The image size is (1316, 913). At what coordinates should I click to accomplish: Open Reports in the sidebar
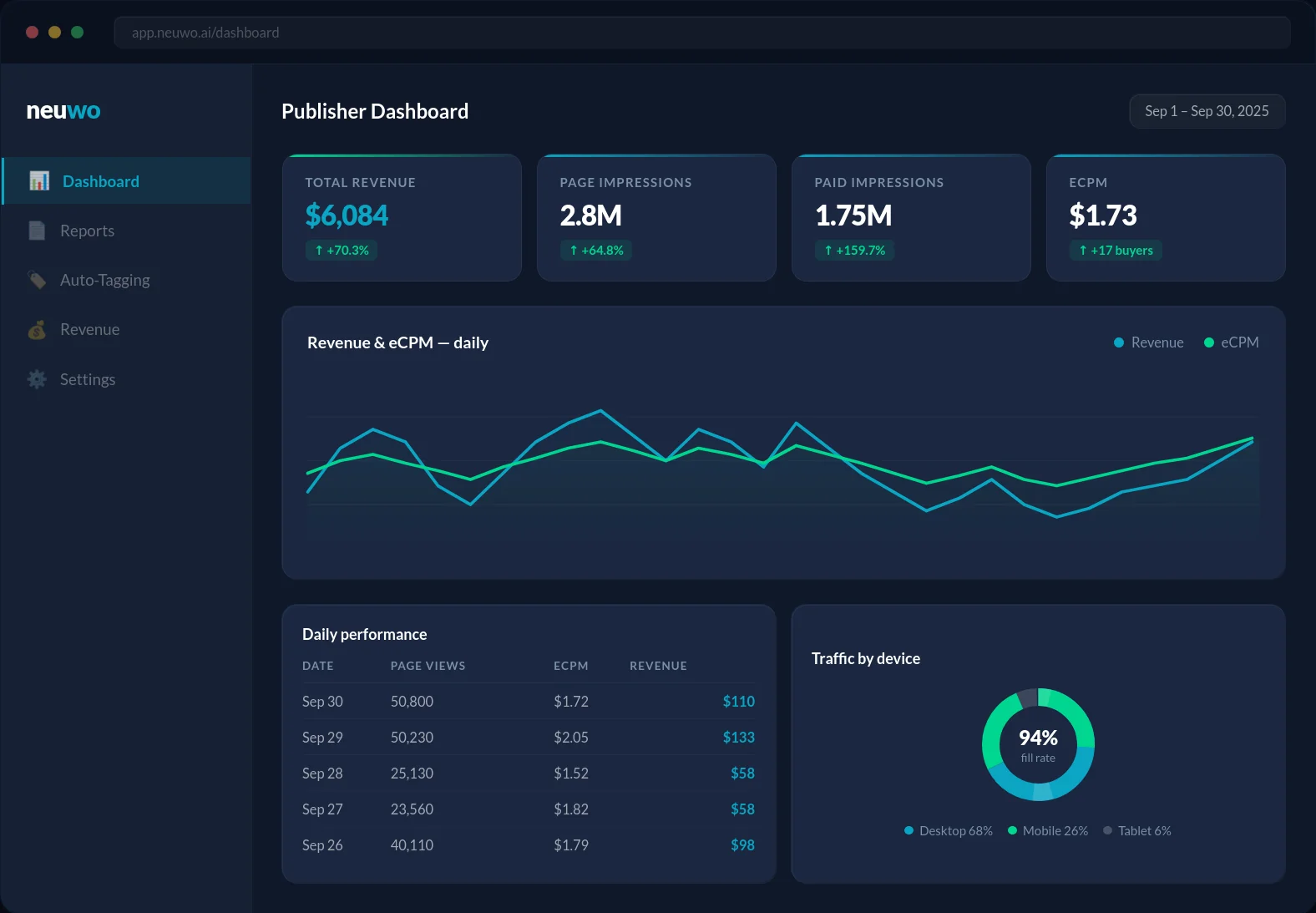(x=87, y=231)
